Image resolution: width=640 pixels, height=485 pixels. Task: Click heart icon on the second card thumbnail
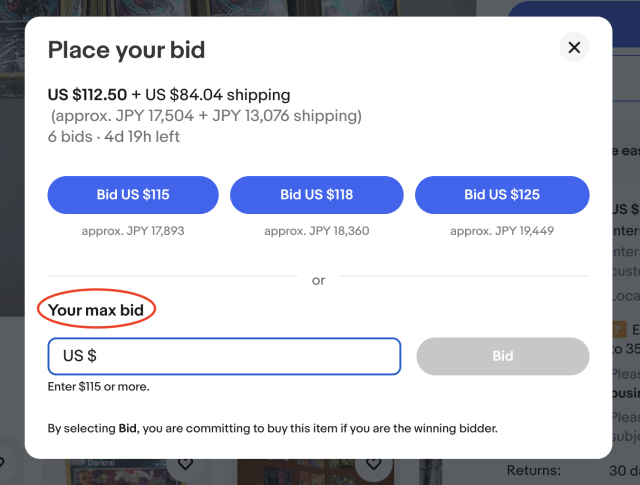(x=373, y=464)
